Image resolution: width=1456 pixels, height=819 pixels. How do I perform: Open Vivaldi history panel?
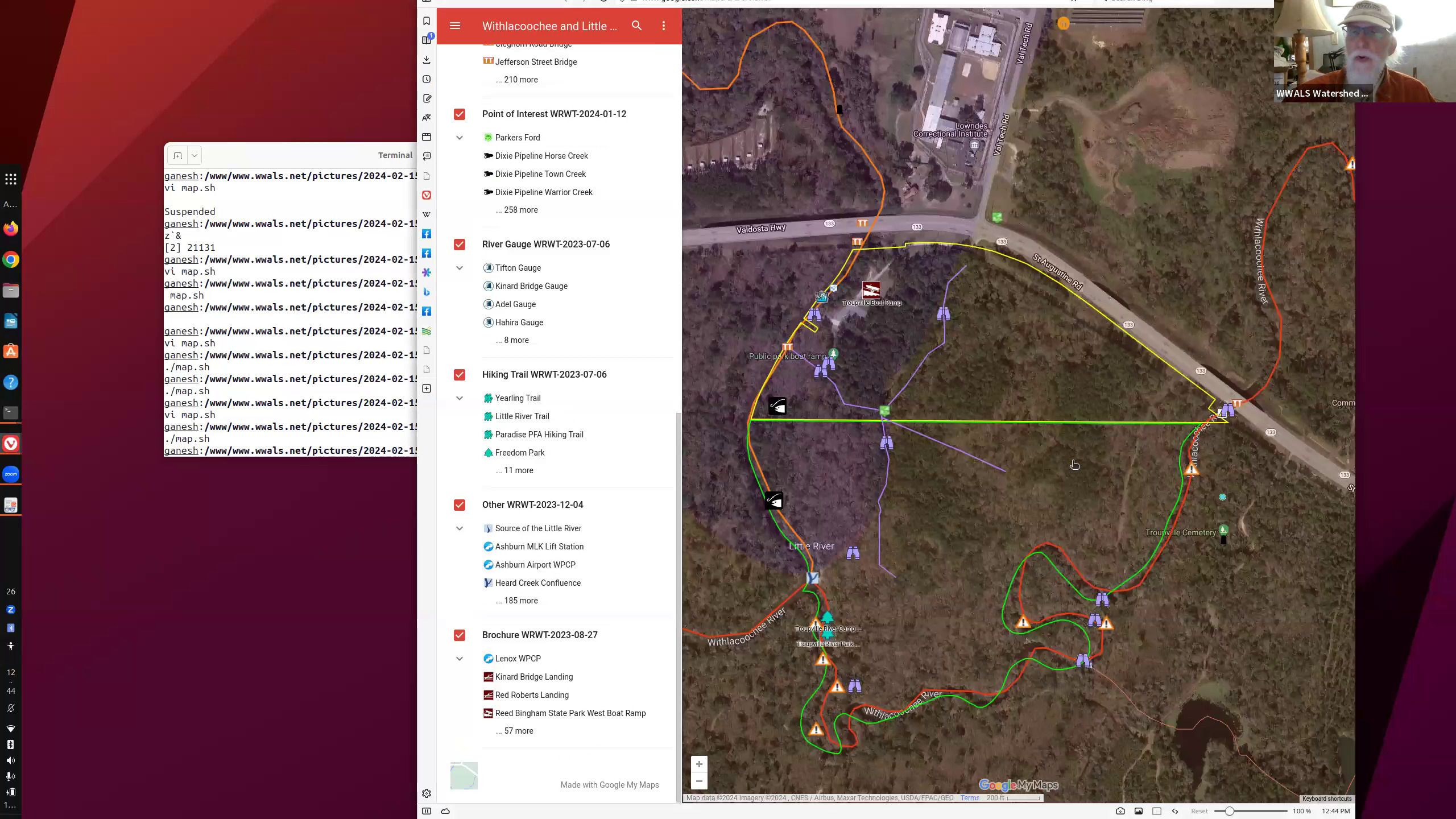(x=427, y=79)
